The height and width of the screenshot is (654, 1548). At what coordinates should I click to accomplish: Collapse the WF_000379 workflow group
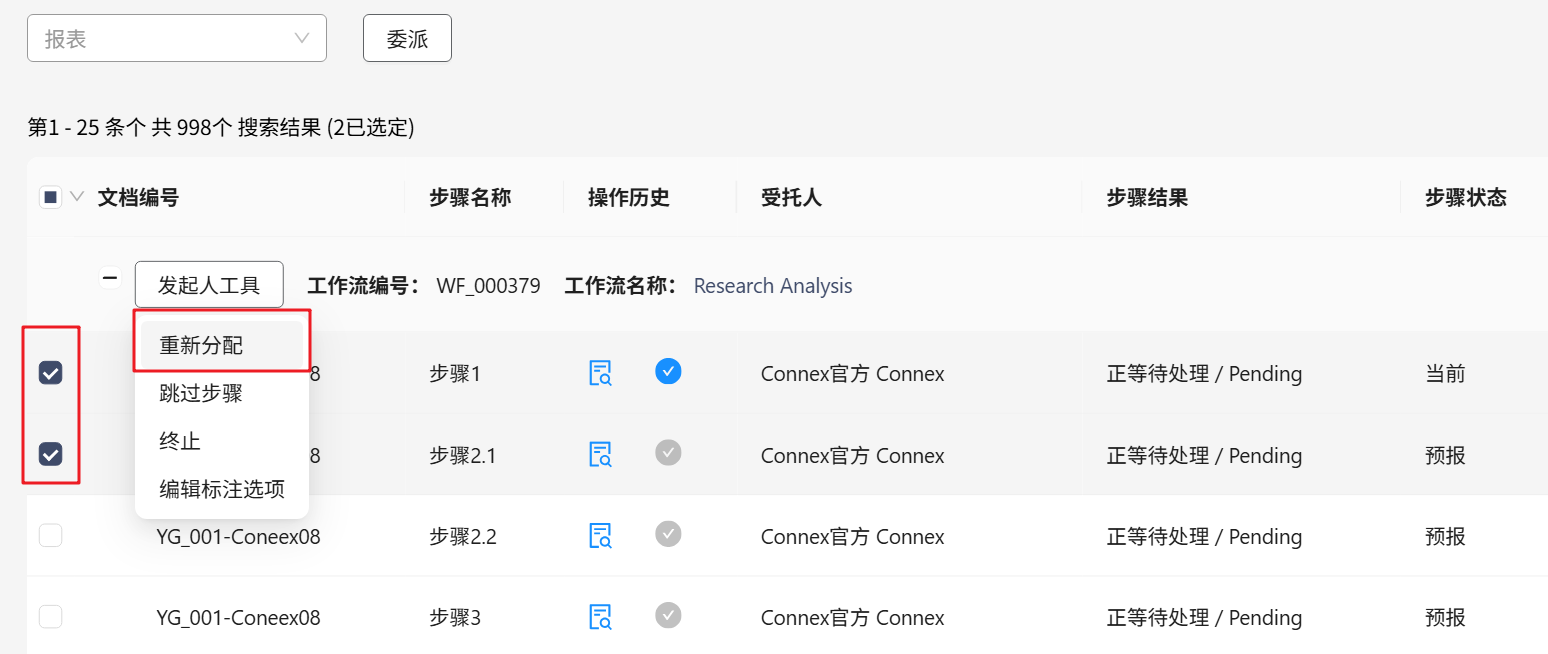[110, 279]
